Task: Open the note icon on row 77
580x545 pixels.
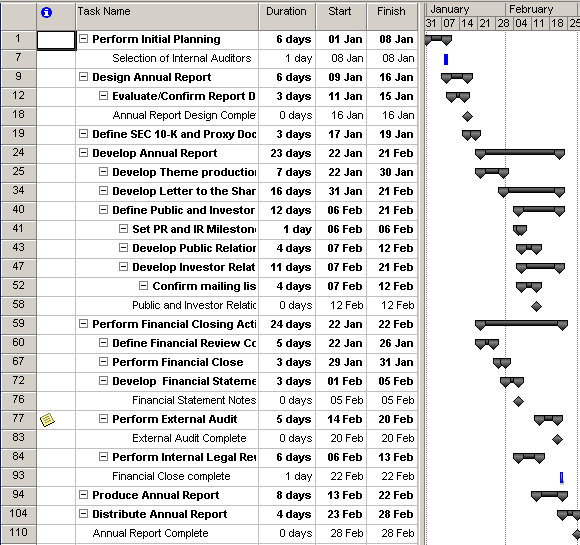Action: click(x=47, y=420)
